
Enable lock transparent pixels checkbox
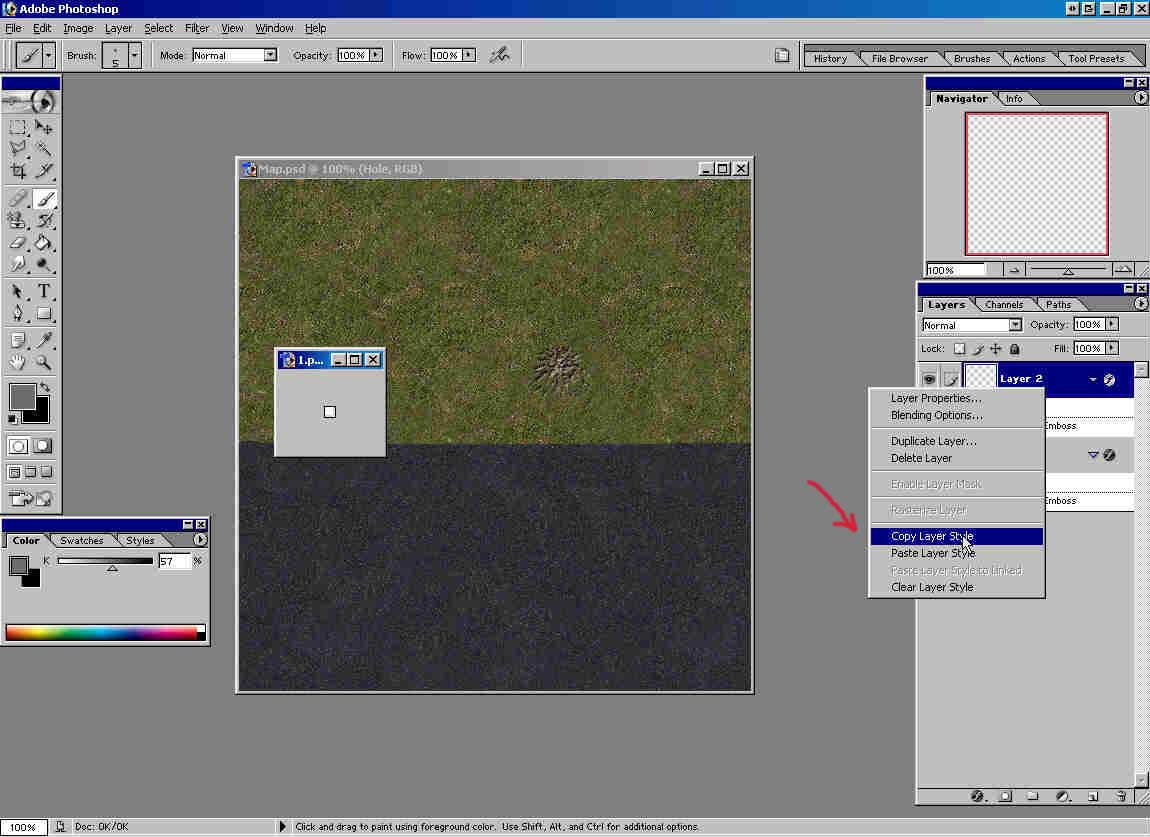click(x=959, y=349)
